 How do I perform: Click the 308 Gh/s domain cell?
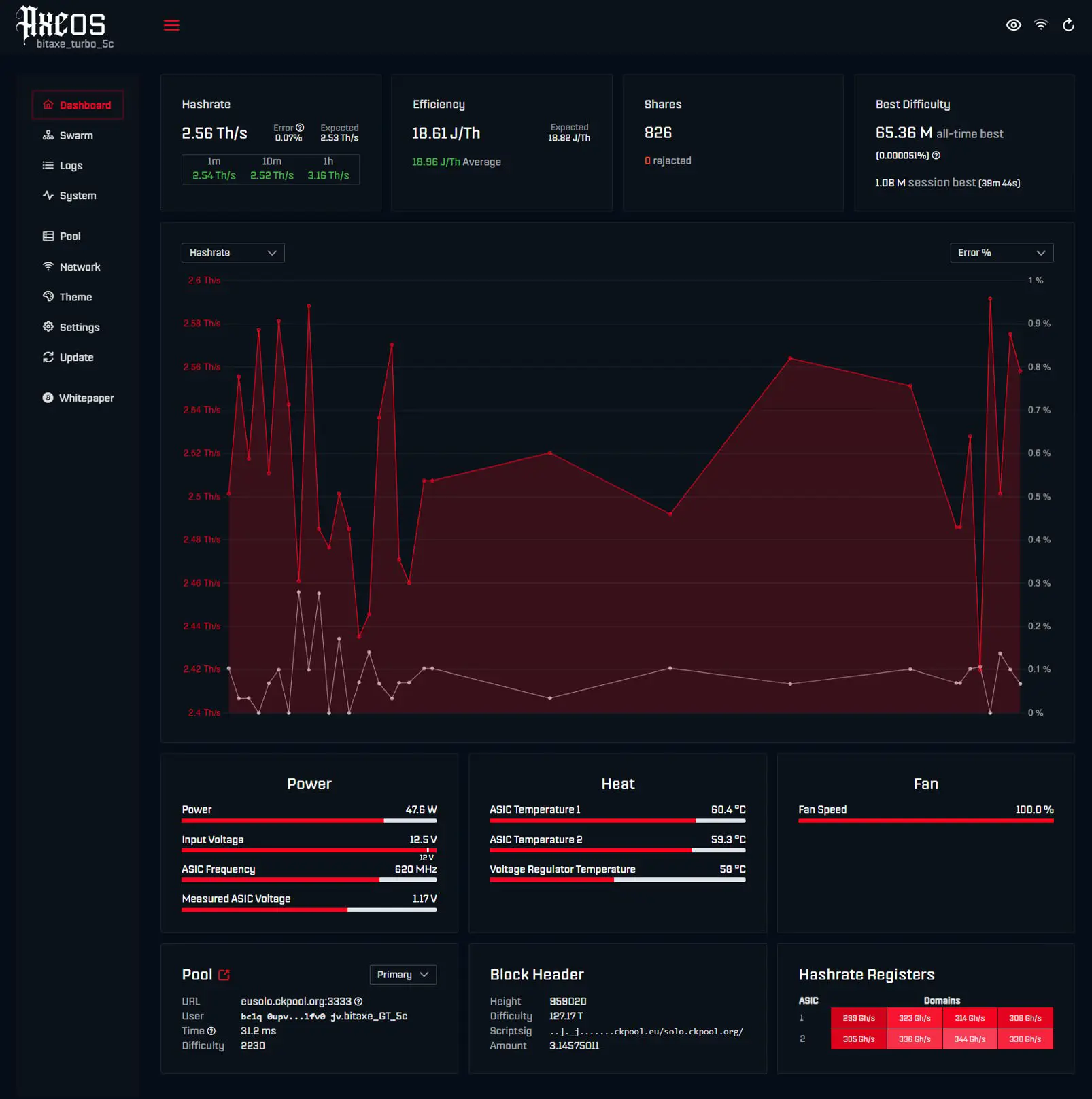point(1025,1018)
